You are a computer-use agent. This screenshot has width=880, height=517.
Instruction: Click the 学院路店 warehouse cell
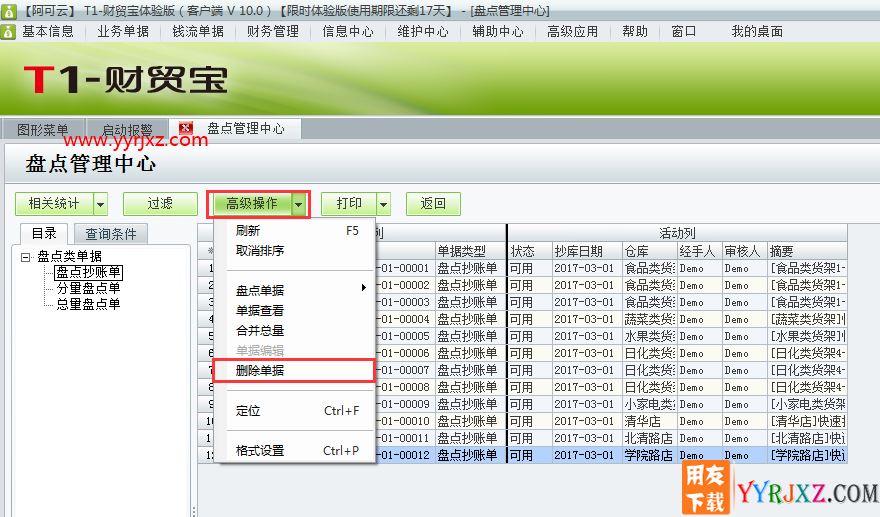click(650, 455)
